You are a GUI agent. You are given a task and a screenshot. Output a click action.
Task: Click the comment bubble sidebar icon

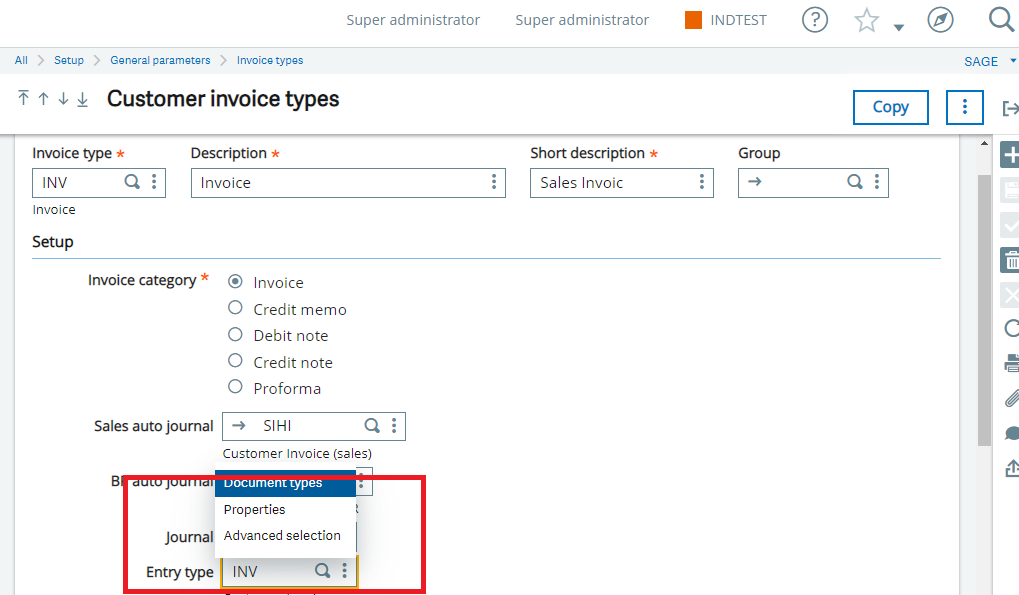click(1011, 433)
